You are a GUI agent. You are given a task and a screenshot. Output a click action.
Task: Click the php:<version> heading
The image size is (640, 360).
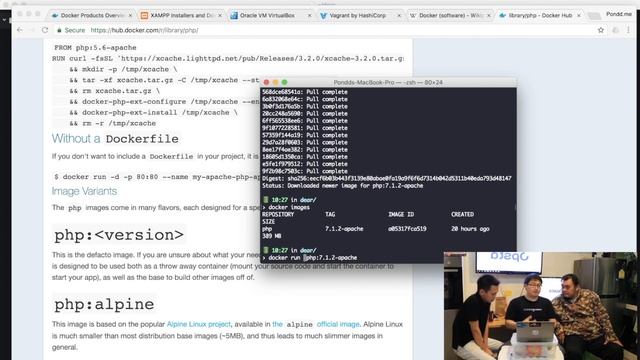[119, 235]
